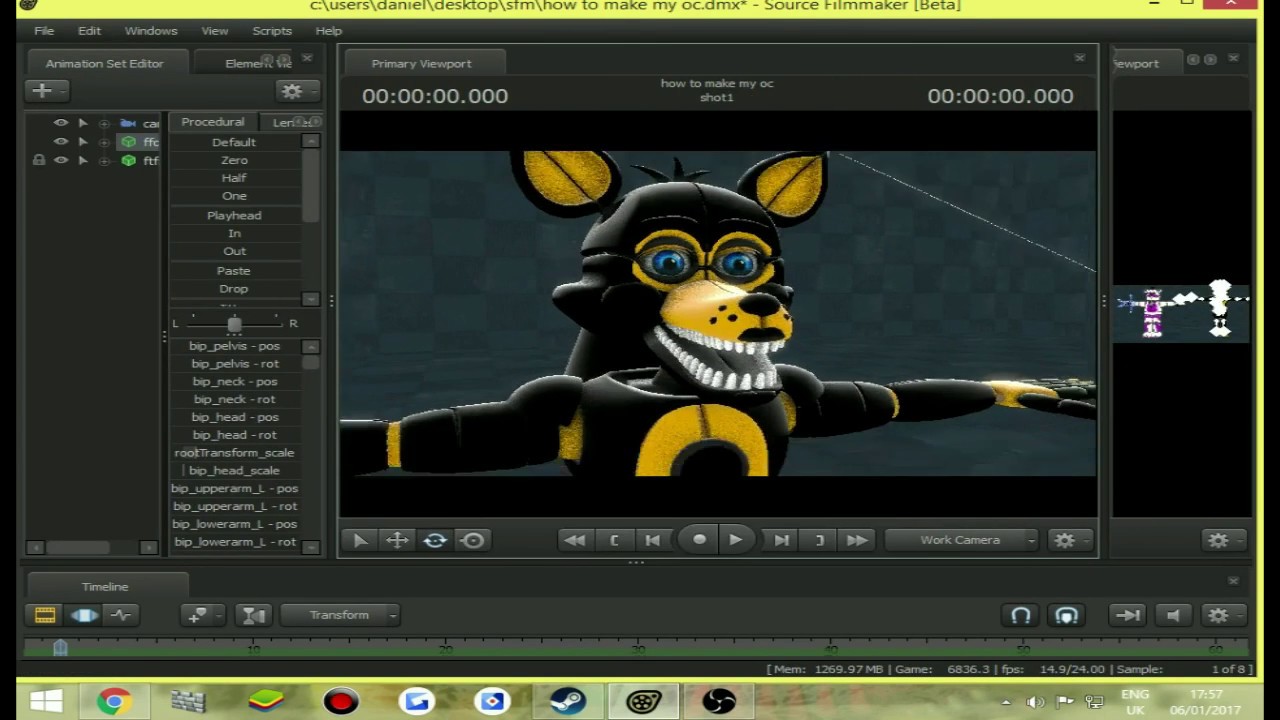The width and height of the screenshot is (1280, 720).
Task: Switch to the Motion Editor mode
Action: coord(84,615)
